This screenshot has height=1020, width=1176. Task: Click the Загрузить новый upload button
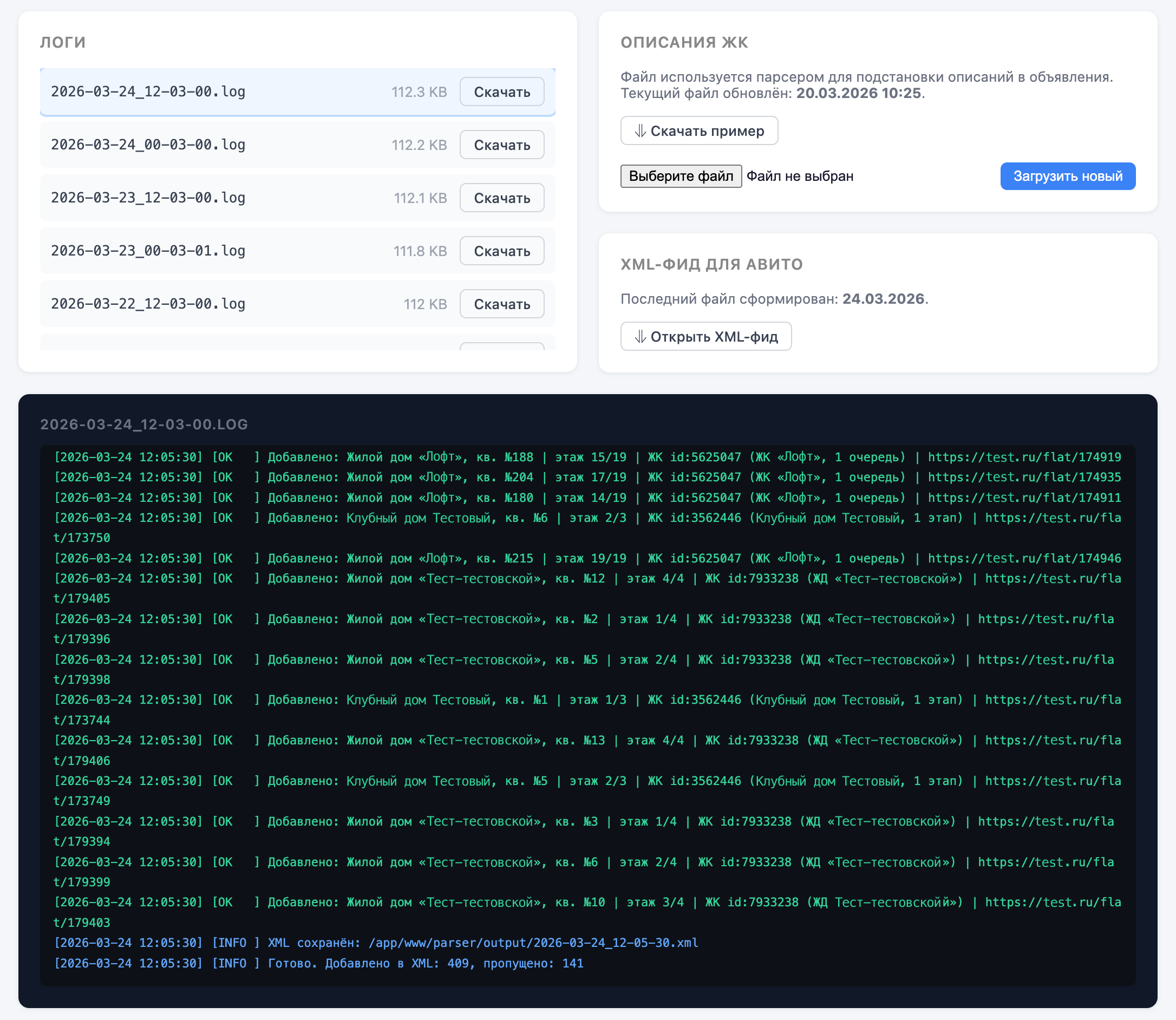[1067, 176]
